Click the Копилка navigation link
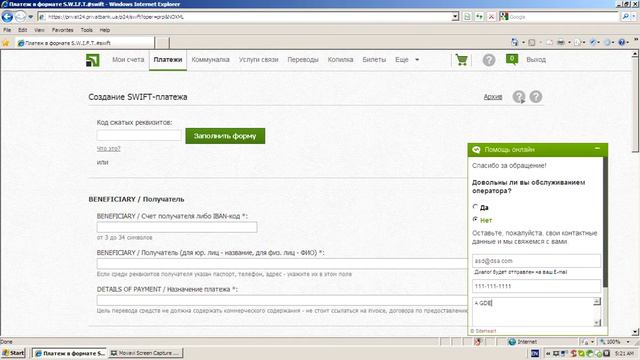The width and height of the screenshot is (640, 360). 340,60
